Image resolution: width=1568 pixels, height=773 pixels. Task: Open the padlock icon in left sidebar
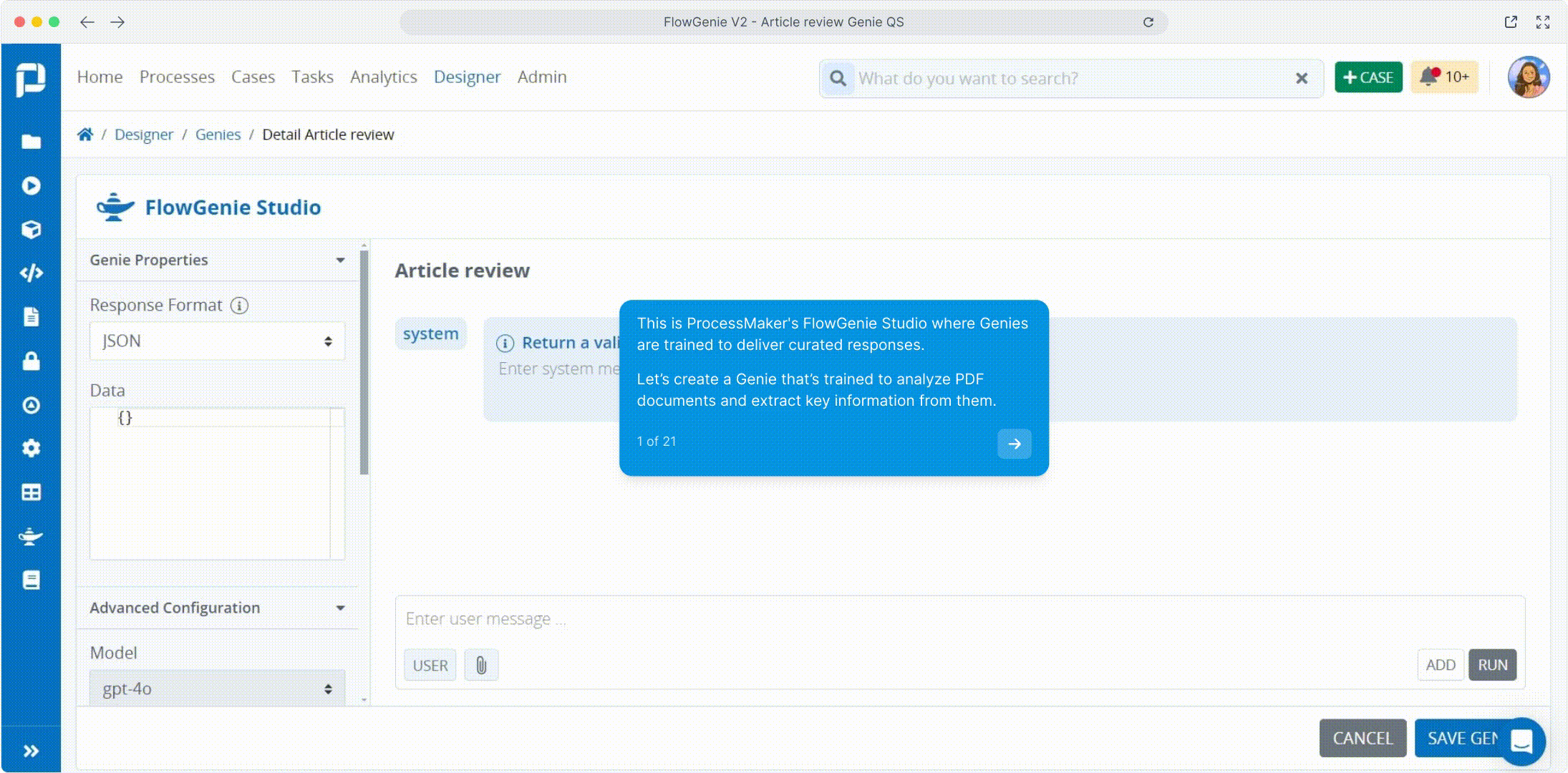point(31,361)
